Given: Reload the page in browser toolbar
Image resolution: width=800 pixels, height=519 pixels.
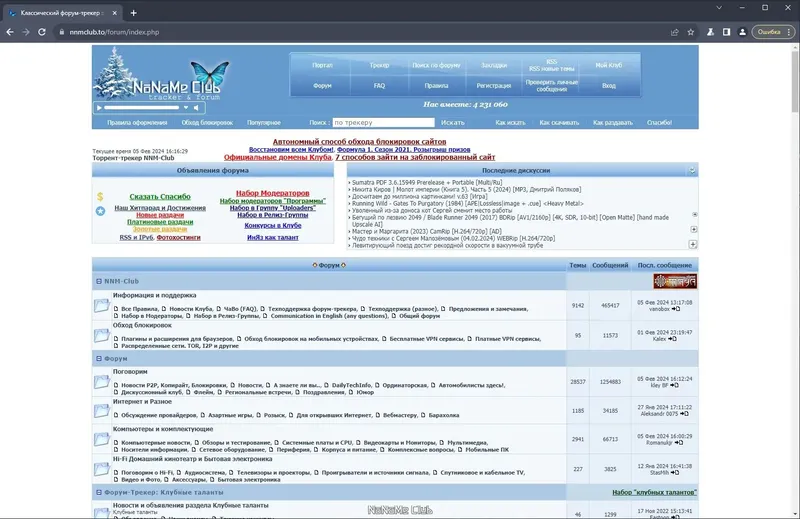Looking at the screenshot, I should 42,32.
